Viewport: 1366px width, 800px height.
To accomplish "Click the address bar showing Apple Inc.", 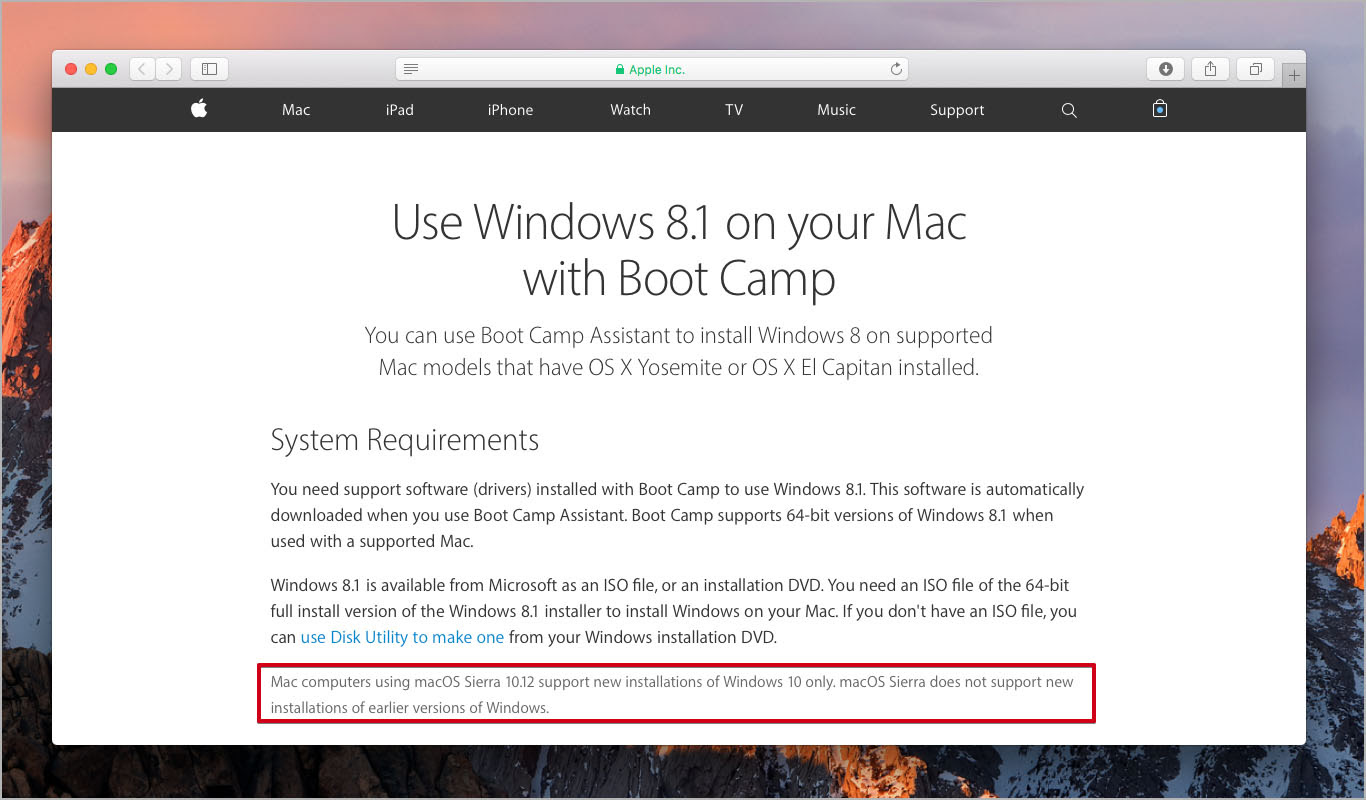I will click(652, 69).
